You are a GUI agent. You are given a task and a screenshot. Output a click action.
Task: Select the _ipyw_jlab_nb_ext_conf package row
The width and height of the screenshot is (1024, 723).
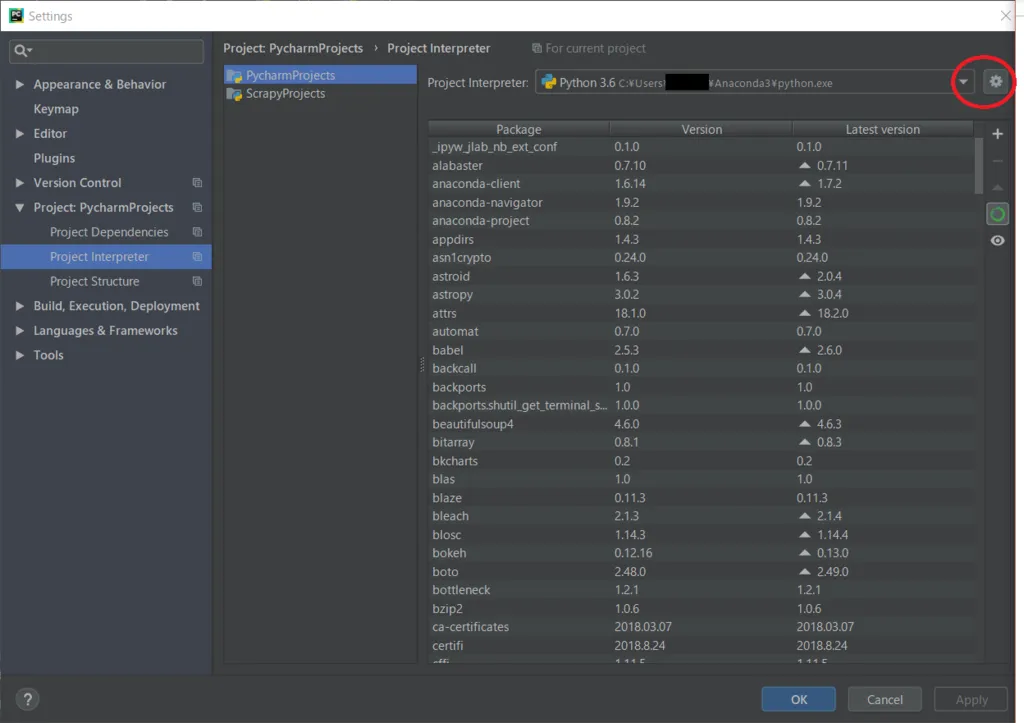coord(702,147)
